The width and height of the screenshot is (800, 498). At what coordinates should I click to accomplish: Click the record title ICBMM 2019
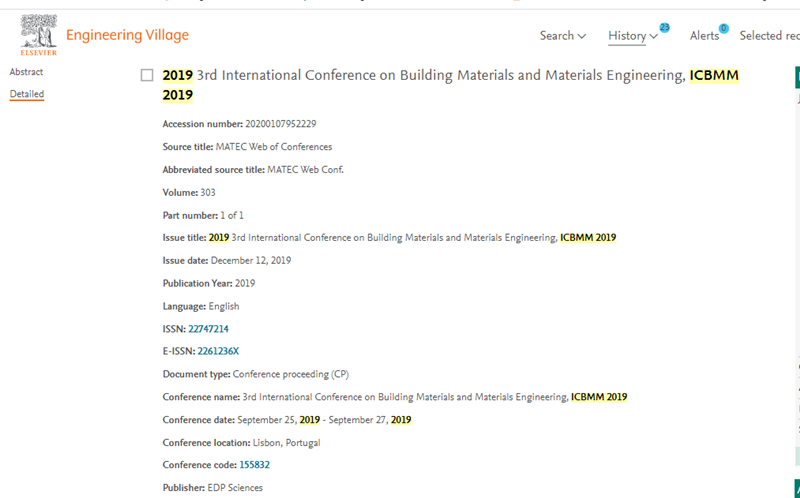point(451,85)
